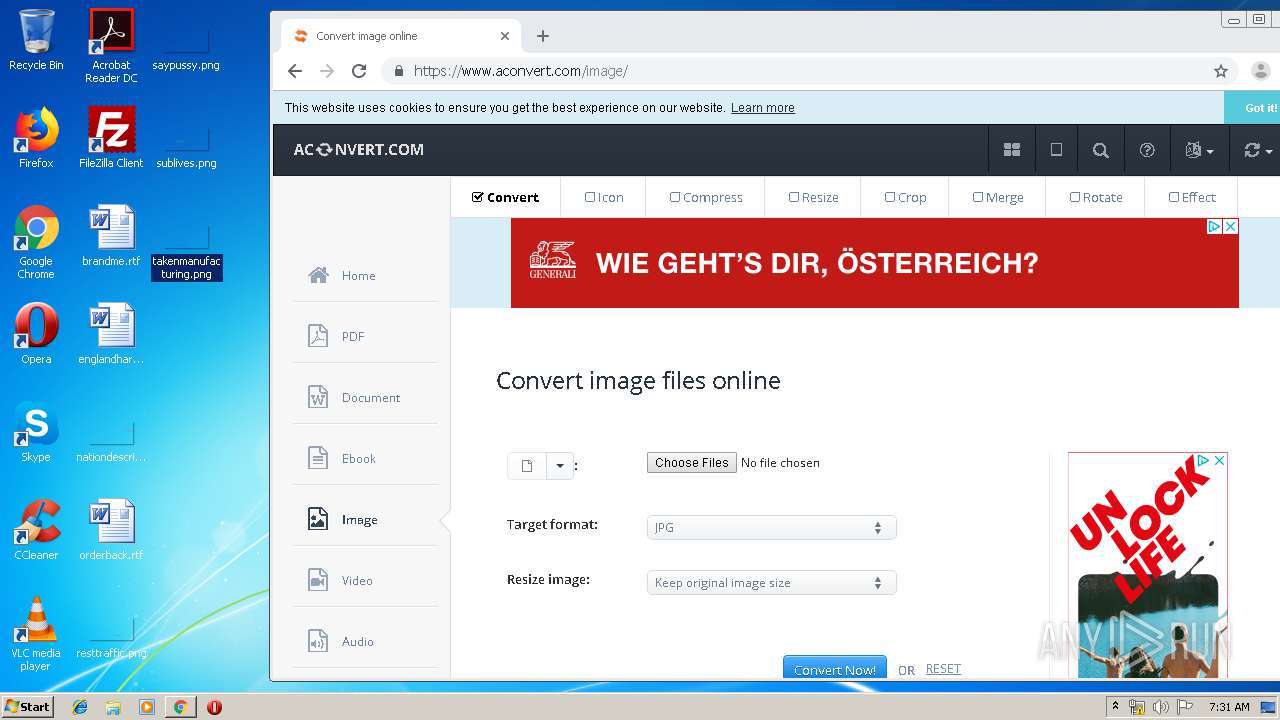Viewport: 1280px width, 720px height.
Task: Expand the refresh/convert menu in header
Action: pos(1257,150)
